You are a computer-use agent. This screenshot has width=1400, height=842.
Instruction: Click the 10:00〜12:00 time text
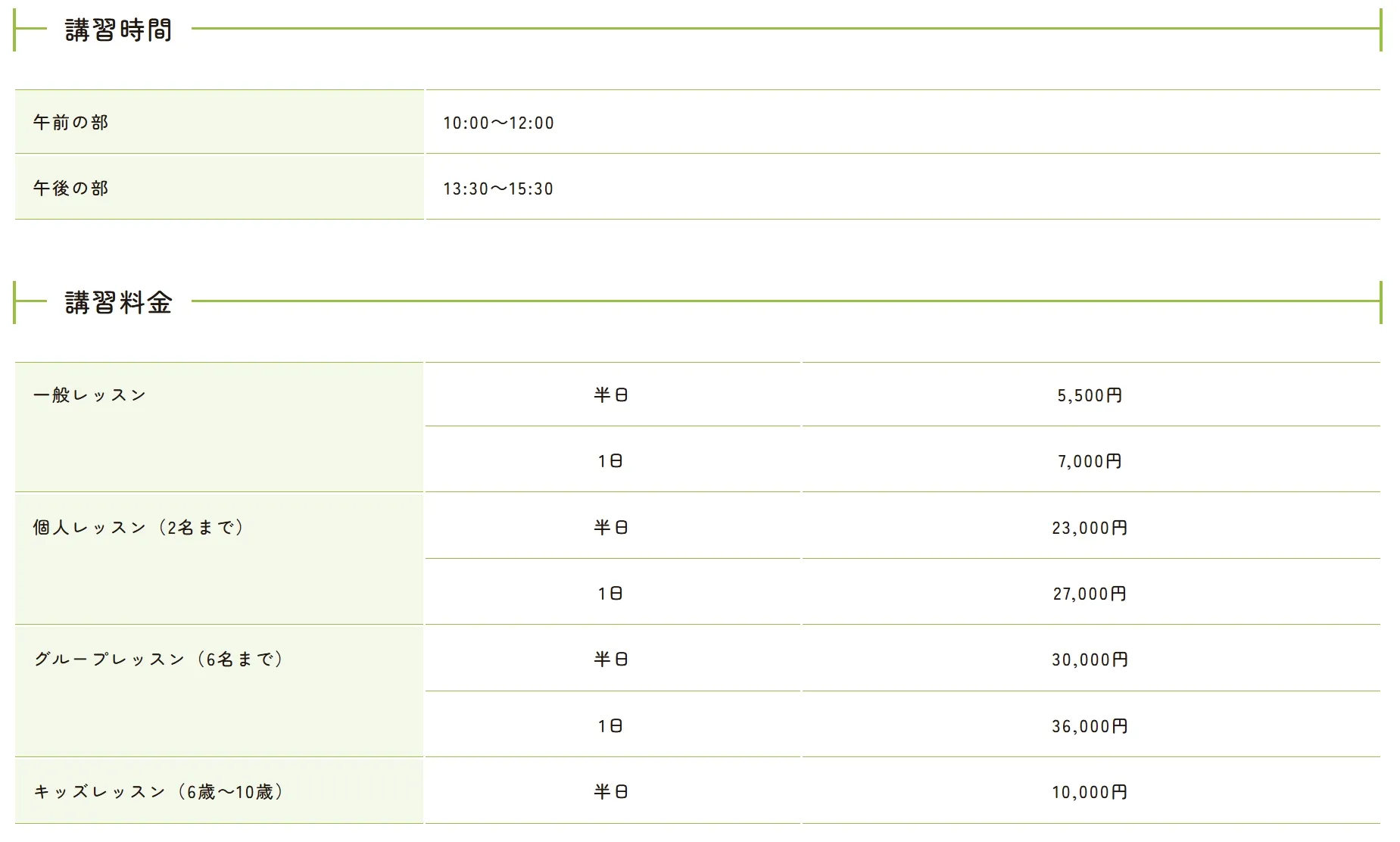498,123
